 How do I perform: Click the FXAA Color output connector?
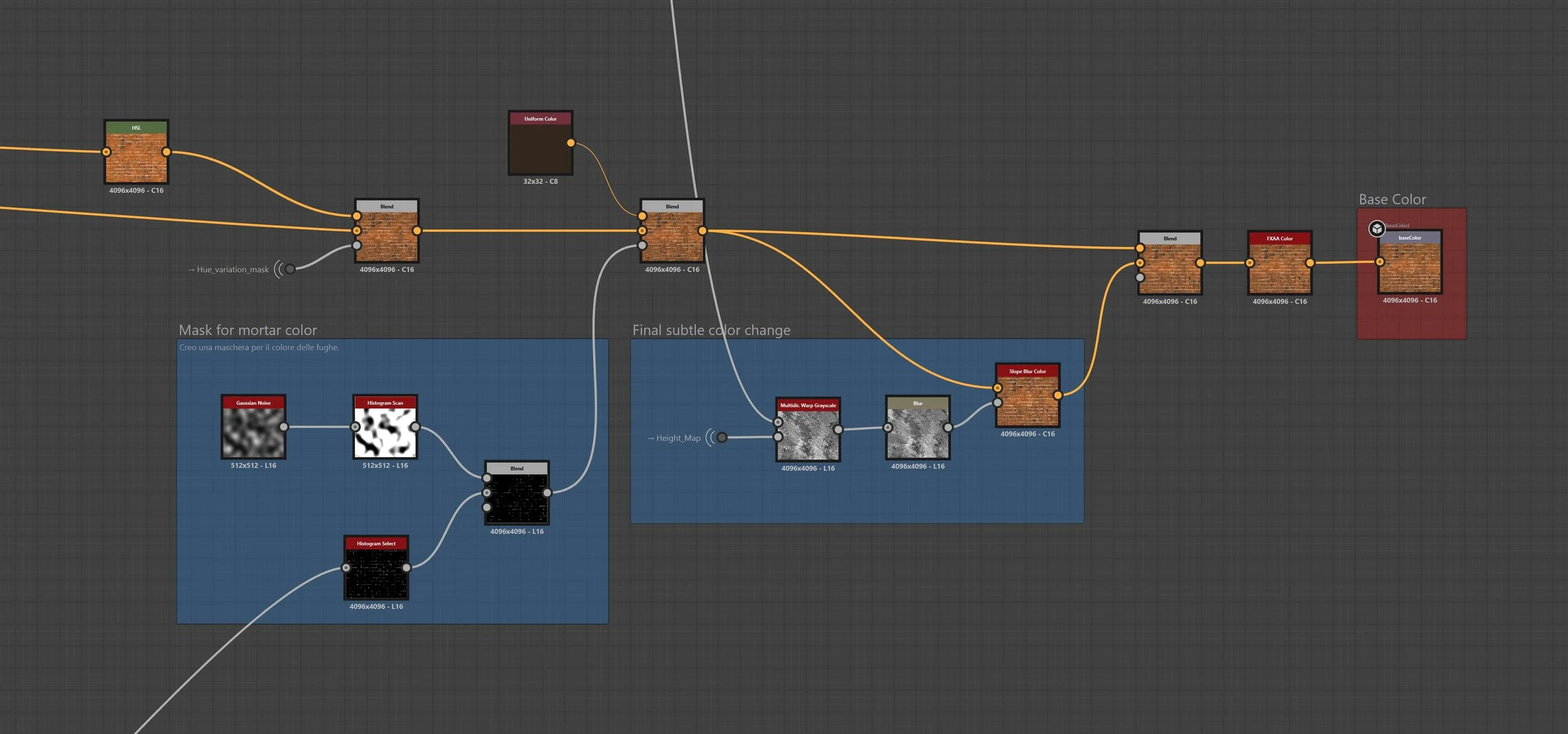[1310, 263]
